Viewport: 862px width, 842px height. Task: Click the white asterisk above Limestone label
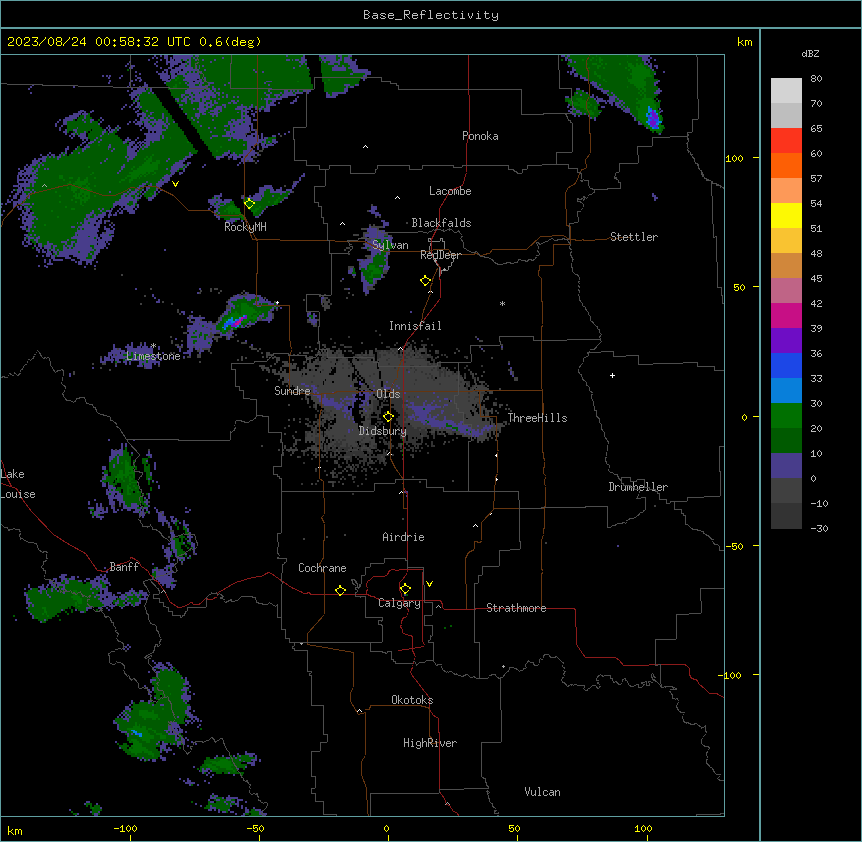153,346
